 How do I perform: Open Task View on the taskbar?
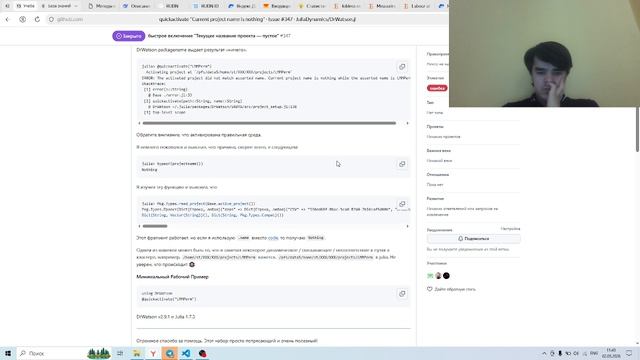[x=120, y=353]
